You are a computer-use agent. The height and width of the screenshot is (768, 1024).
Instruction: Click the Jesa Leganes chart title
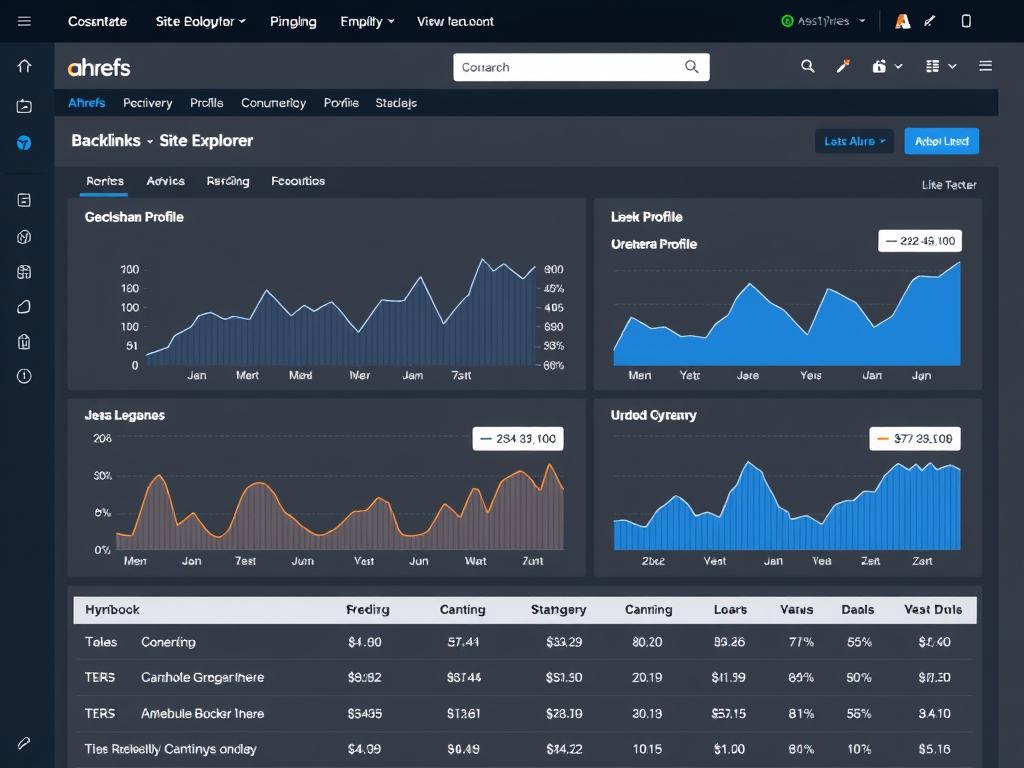pyautogui.click(x=124, y=415)
